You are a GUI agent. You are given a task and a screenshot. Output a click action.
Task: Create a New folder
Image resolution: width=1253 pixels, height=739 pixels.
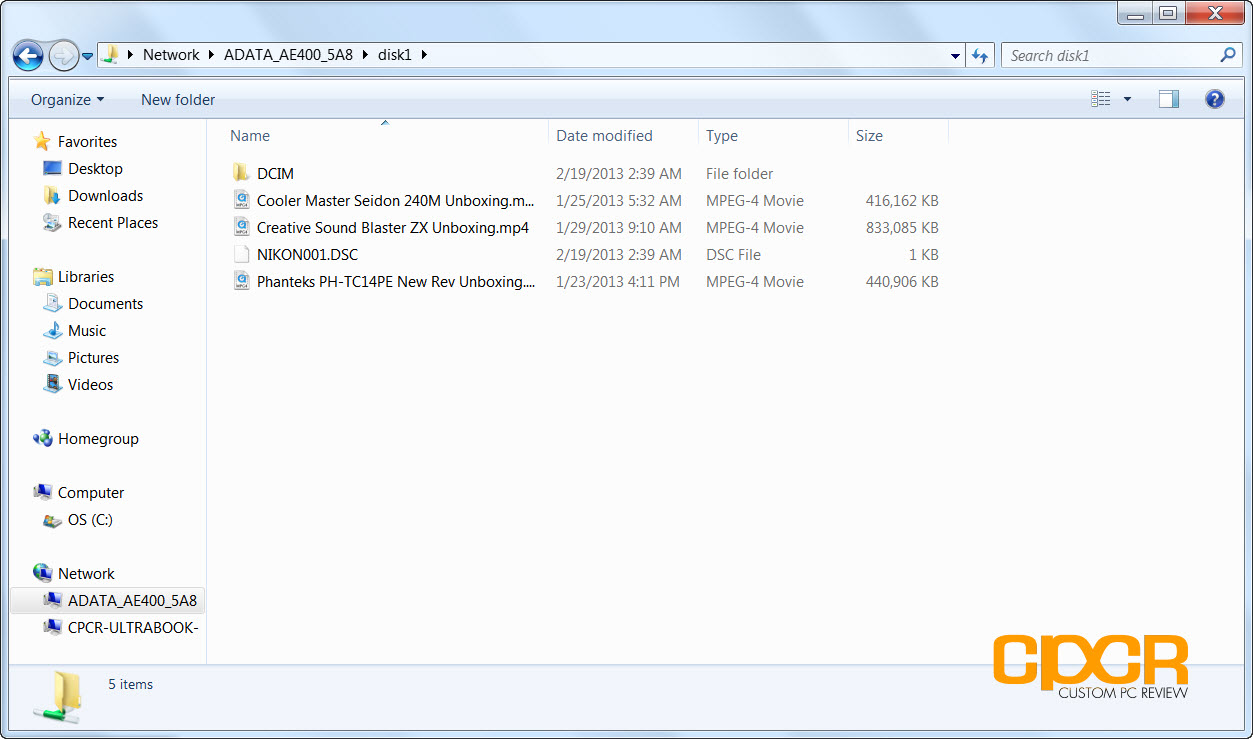click(178, 99)
